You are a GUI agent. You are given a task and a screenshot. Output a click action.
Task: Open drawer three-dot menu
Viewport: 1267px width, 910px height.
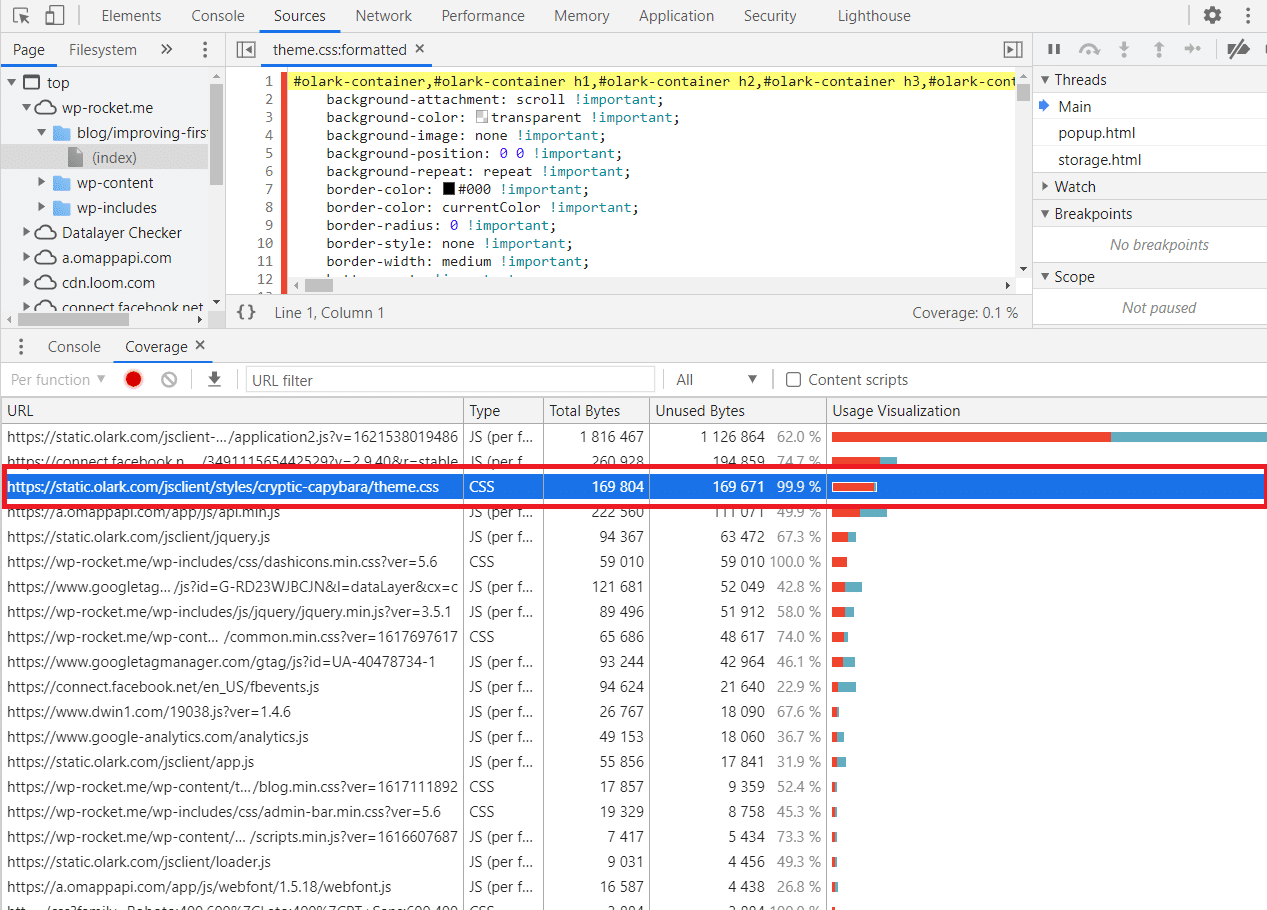[21, 347]
